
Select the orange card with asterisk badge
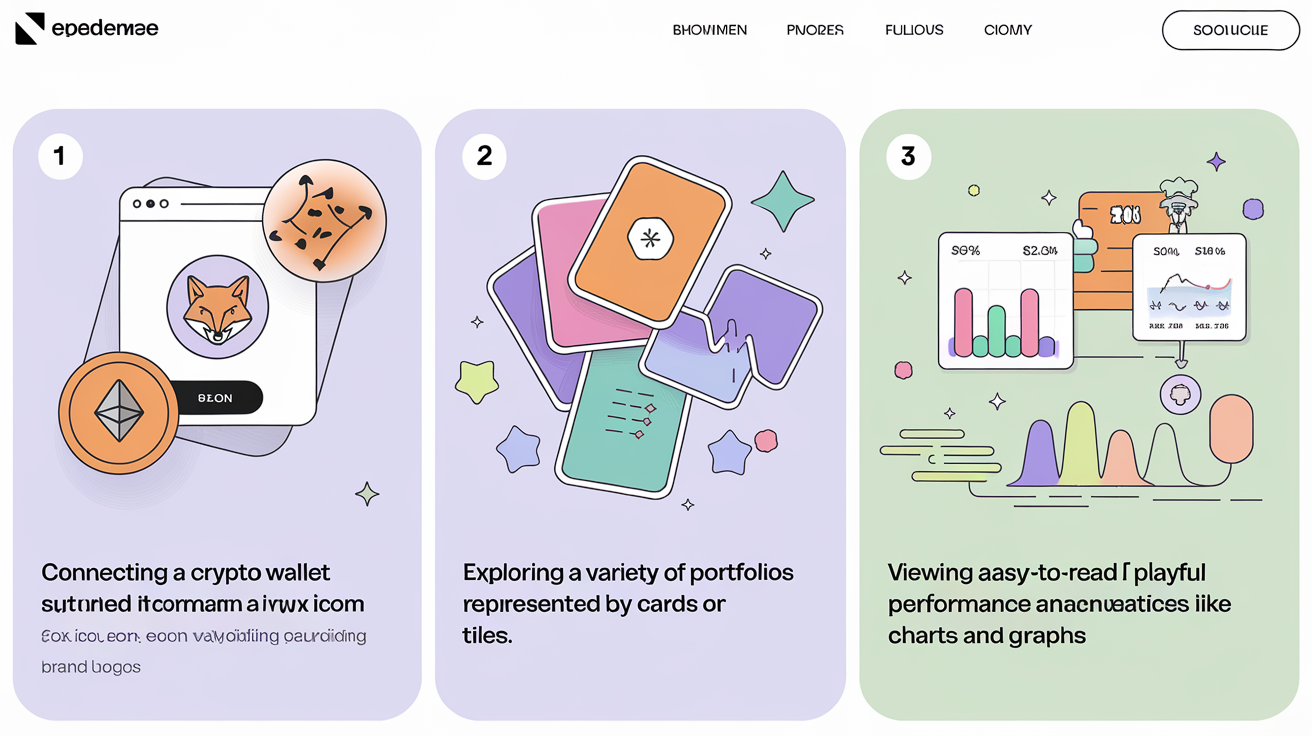[651, 240]
